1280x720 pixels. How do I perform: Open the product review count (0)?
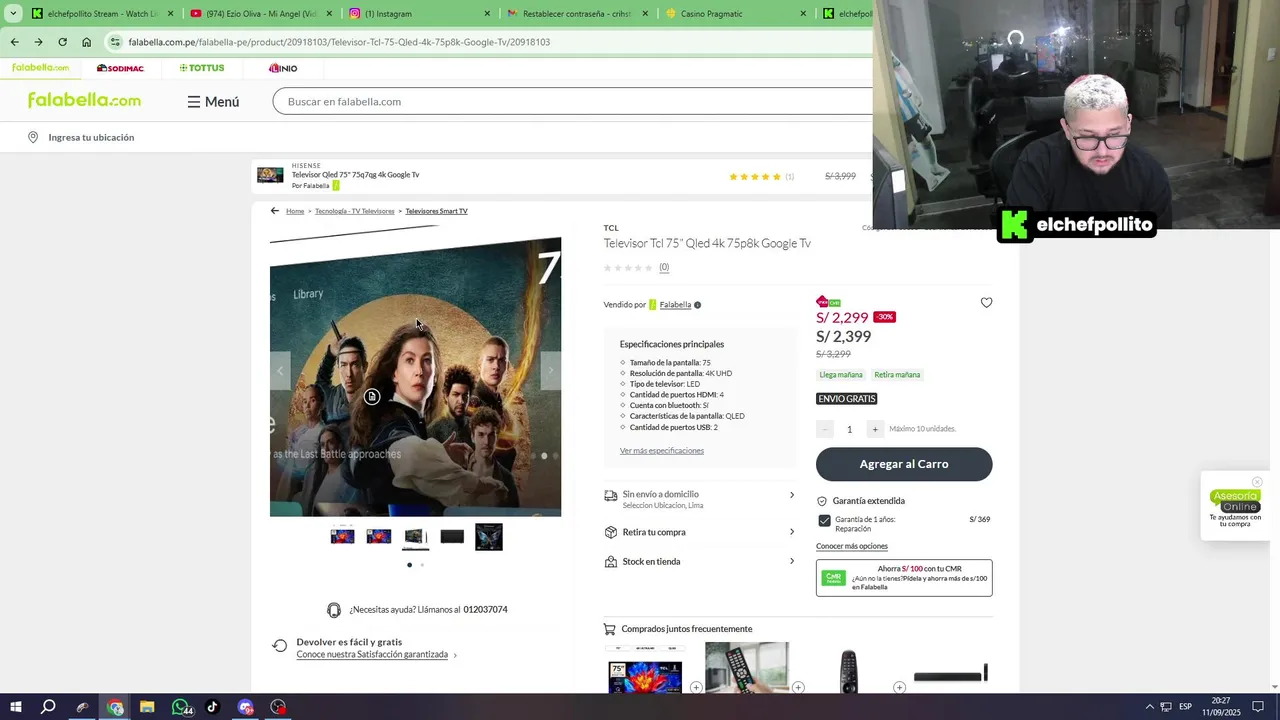(x=664, y=267)
